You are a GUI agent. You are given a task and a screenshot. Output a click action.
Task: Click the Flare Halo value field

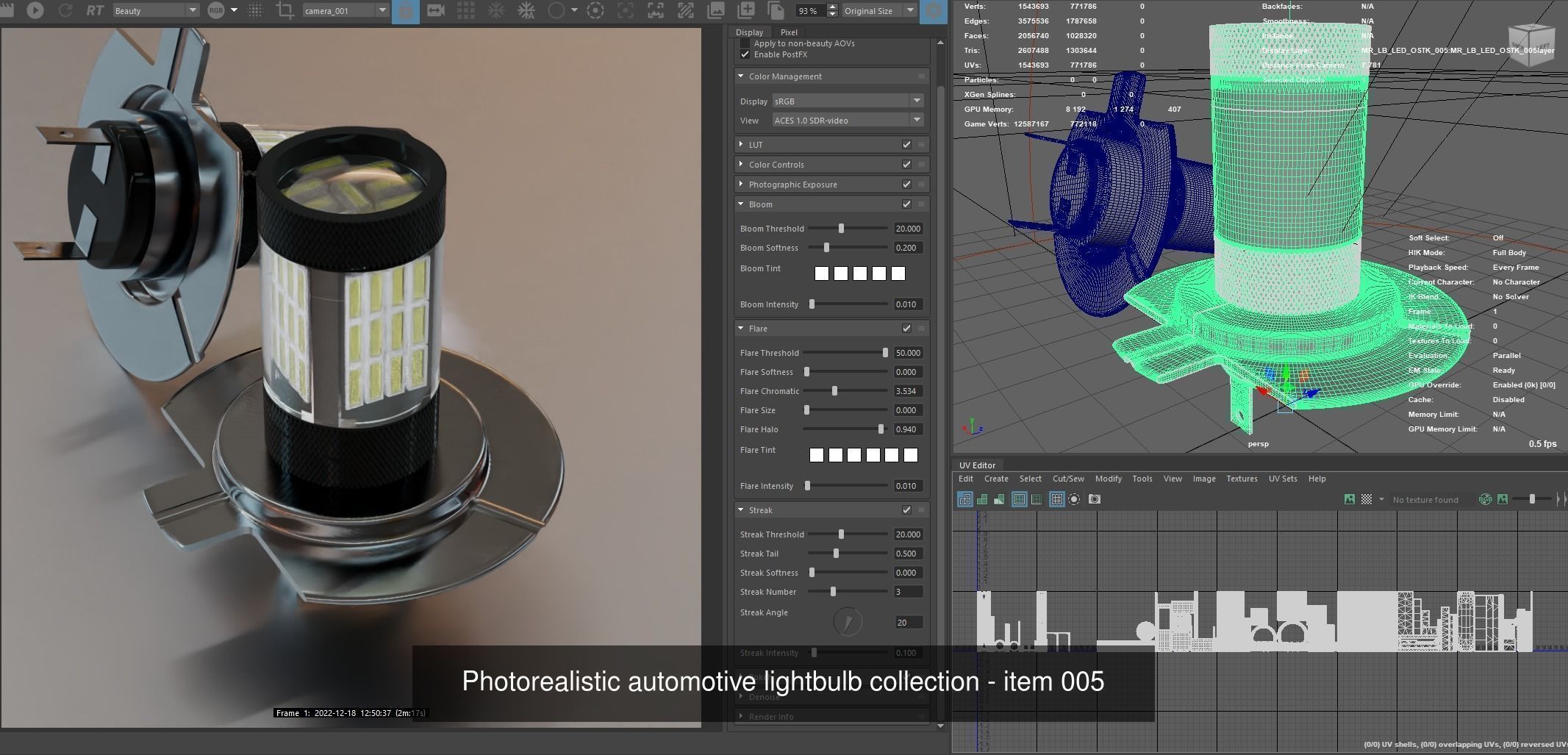click(x=908, y=429)
